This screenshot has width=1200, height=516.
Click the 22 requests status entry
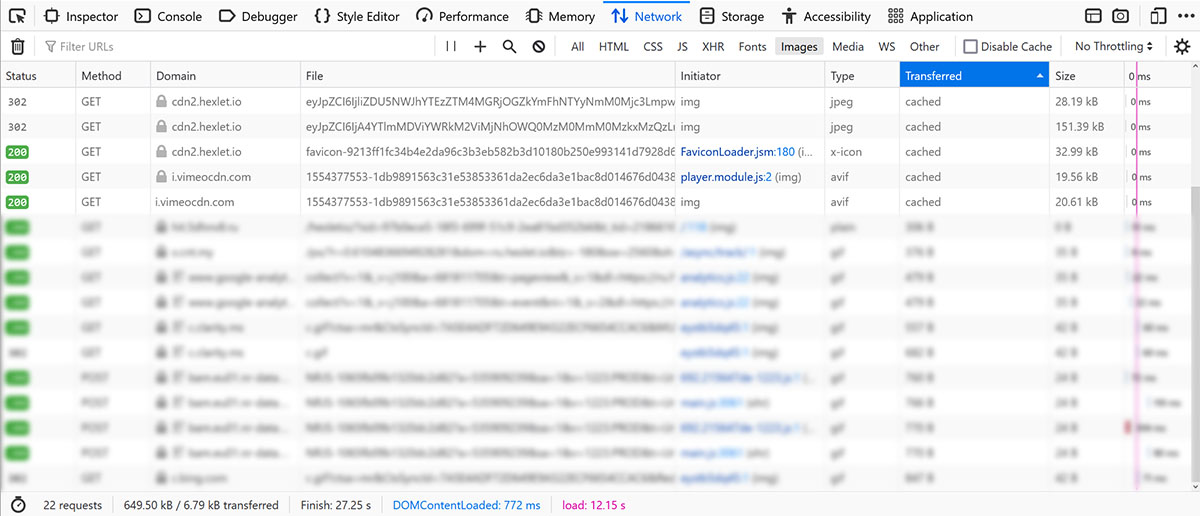pyautogui.click(x=72, y=505)
